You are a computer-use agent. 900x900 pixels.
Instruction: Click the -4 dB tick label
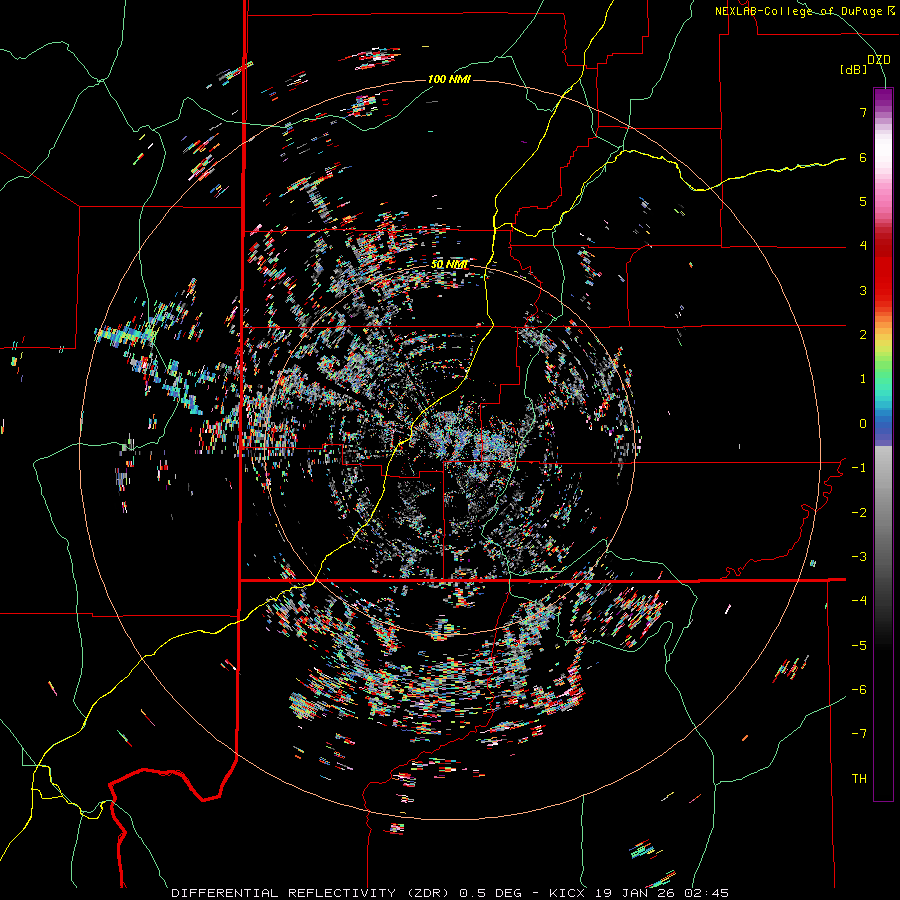(x=859, y=601)
